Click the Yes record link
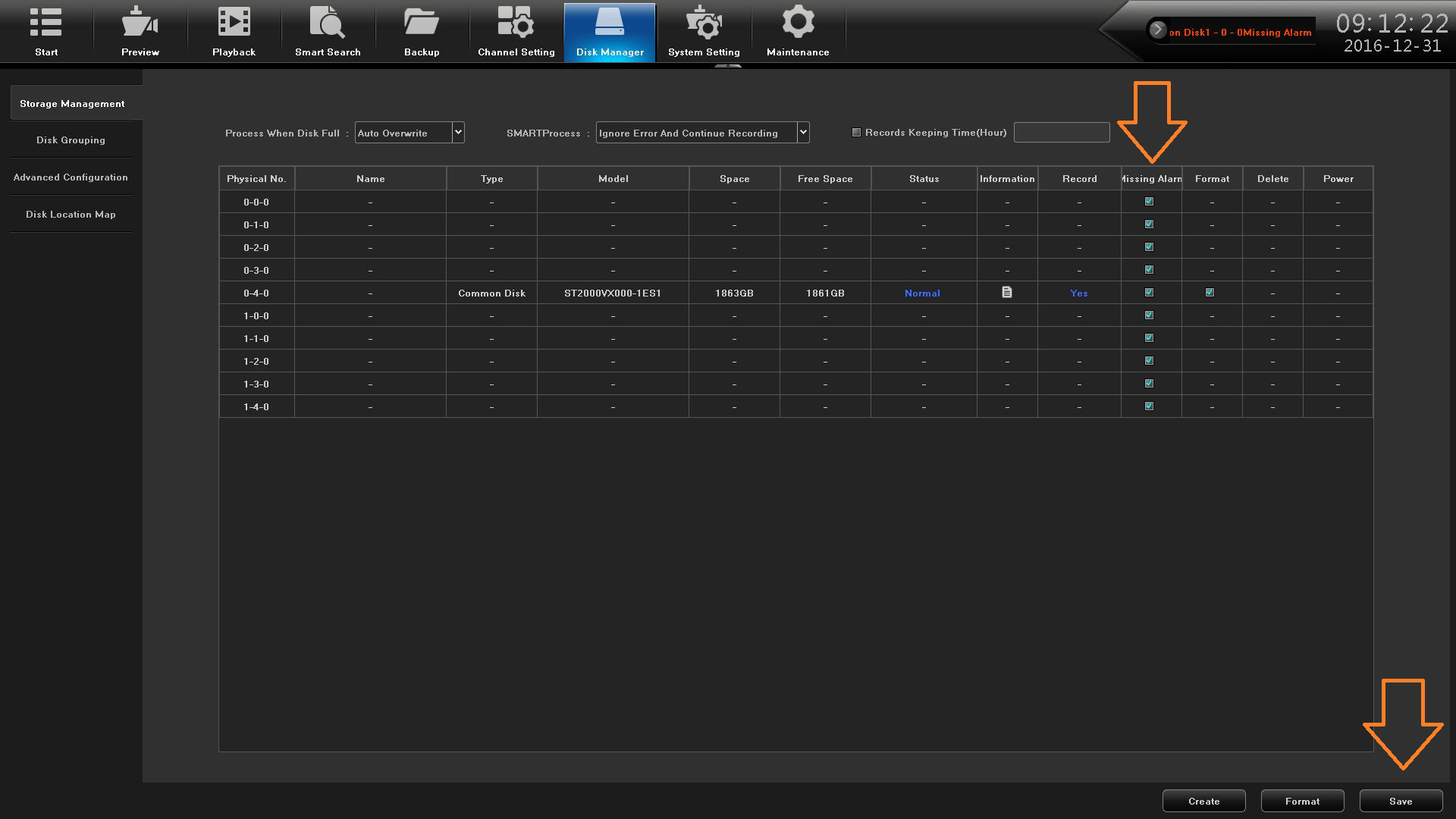The height and width of the screenshot is (819, 1456). click(x=1079, y=293)
